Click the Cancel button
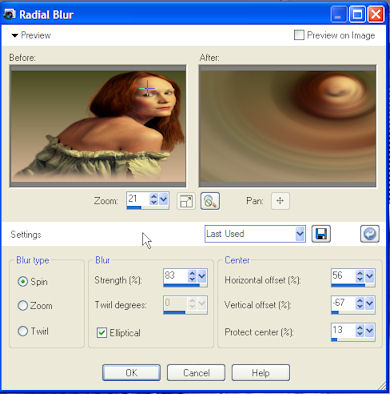390x394 pixels. (196, 372)
